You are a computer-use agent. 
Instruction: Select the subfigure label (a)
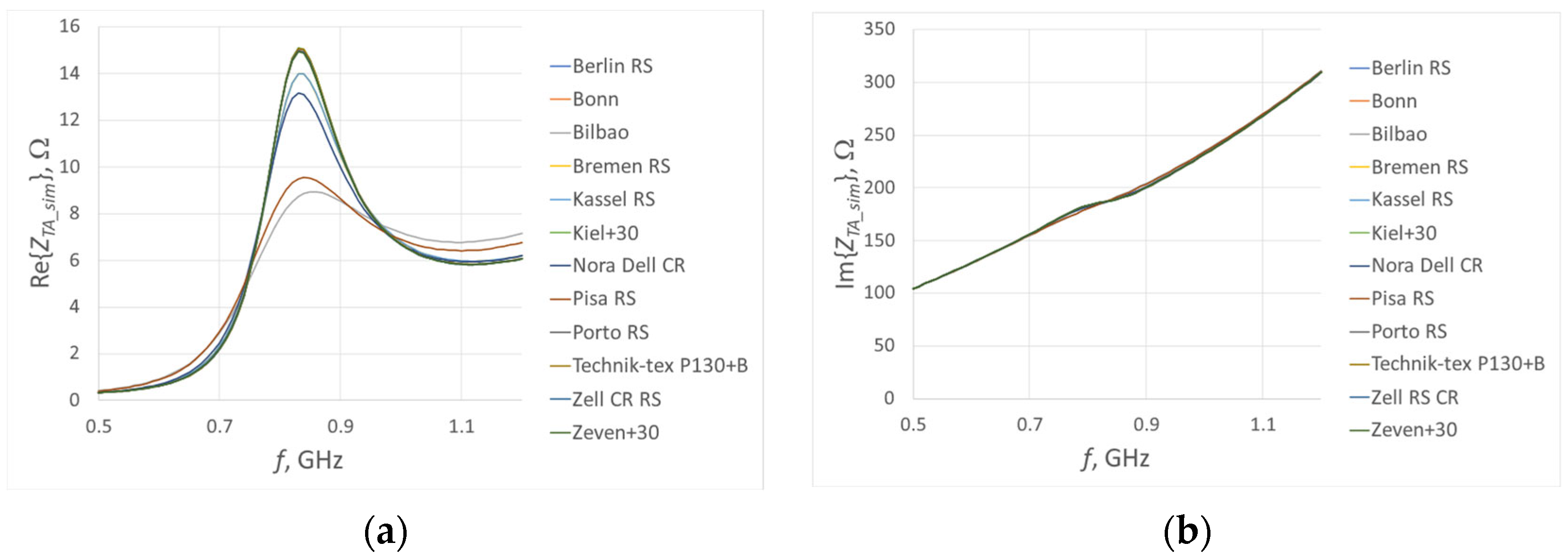pyautogui.click(x=385, y=532)
